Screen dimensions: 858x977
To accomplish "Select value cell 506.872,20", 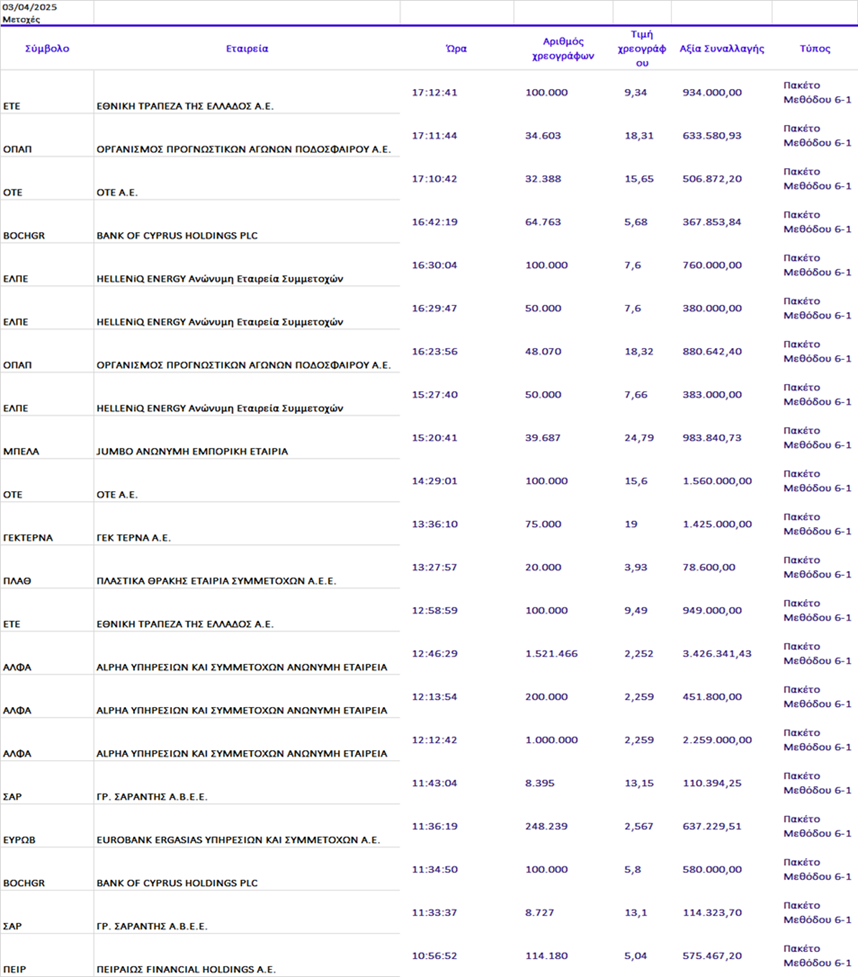I will click(712, 179).
